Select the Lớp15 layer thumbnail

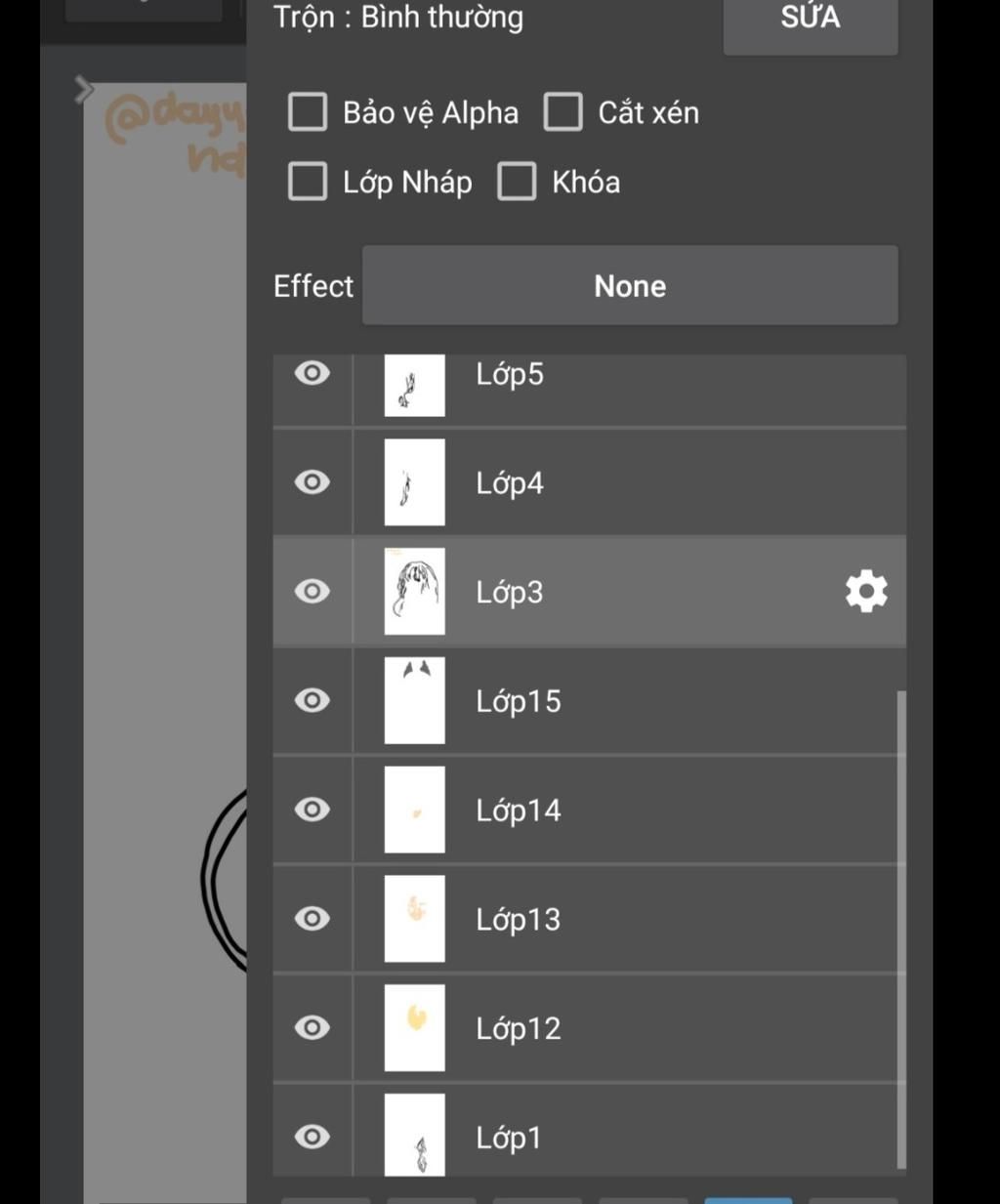415,701
